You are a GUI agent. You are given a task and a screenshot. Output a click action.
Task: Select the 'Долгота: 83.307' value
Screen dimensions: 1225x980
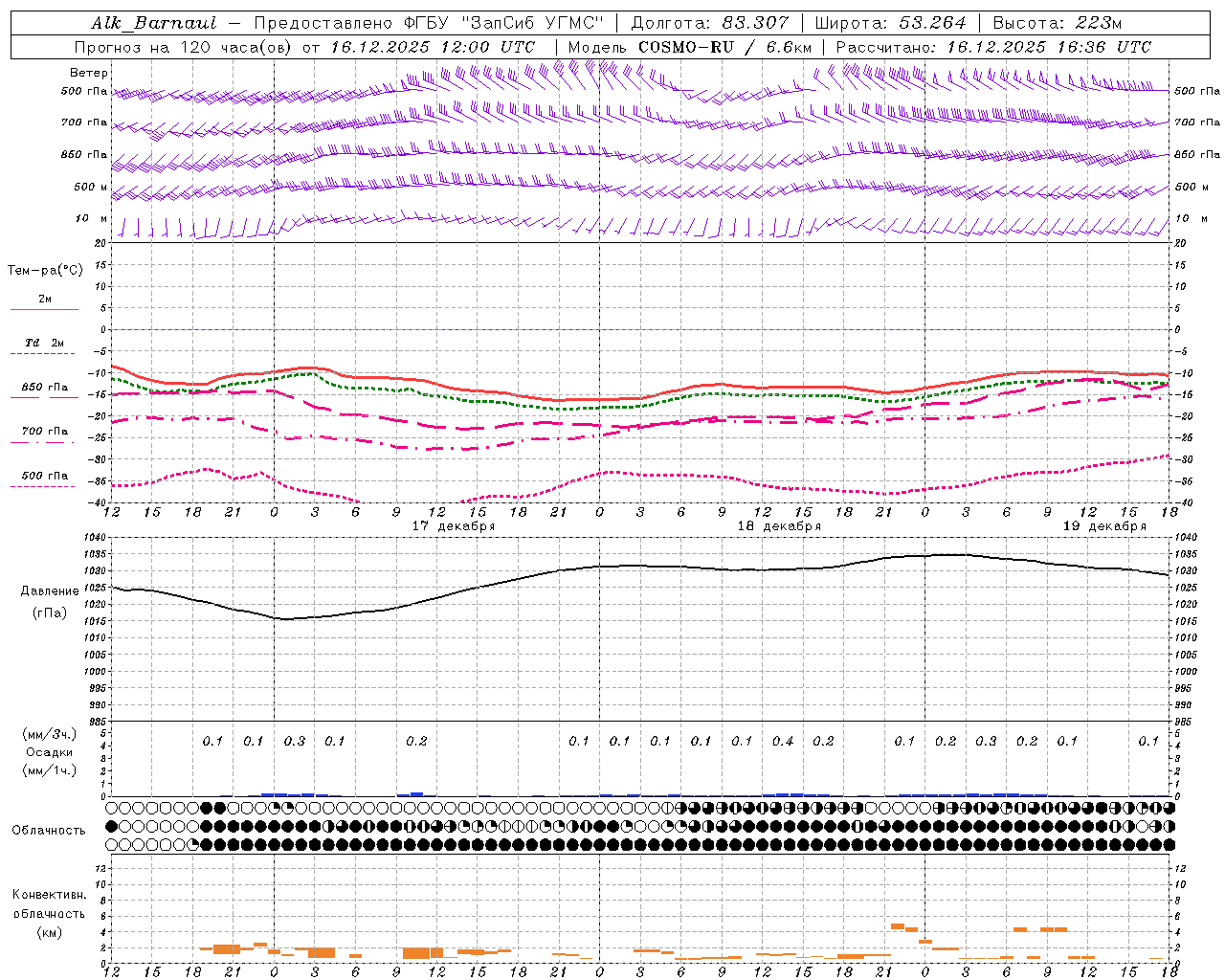click(x=710, y=23)
